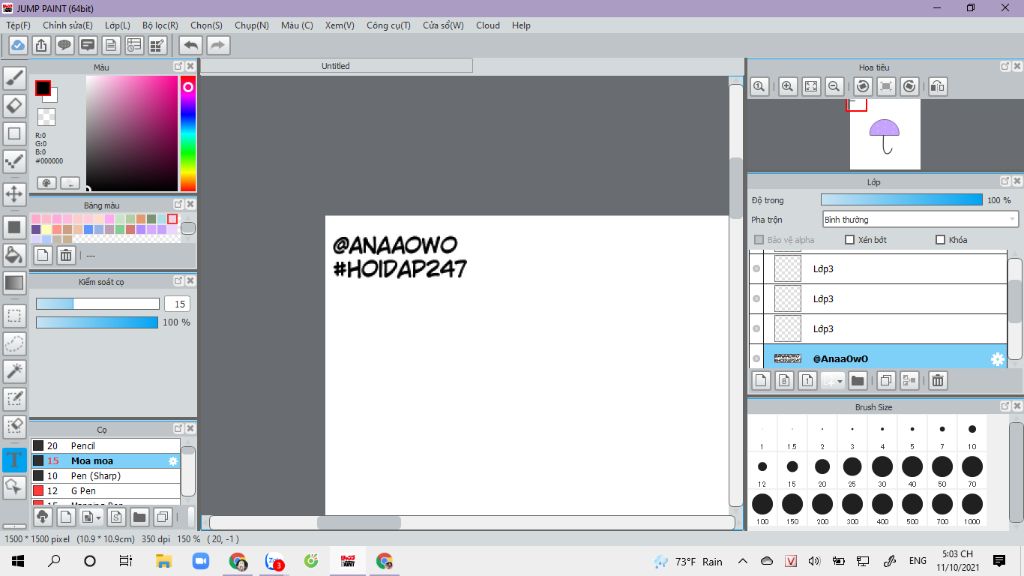Open settings gear for Moa moa brush

coord(173,461)
